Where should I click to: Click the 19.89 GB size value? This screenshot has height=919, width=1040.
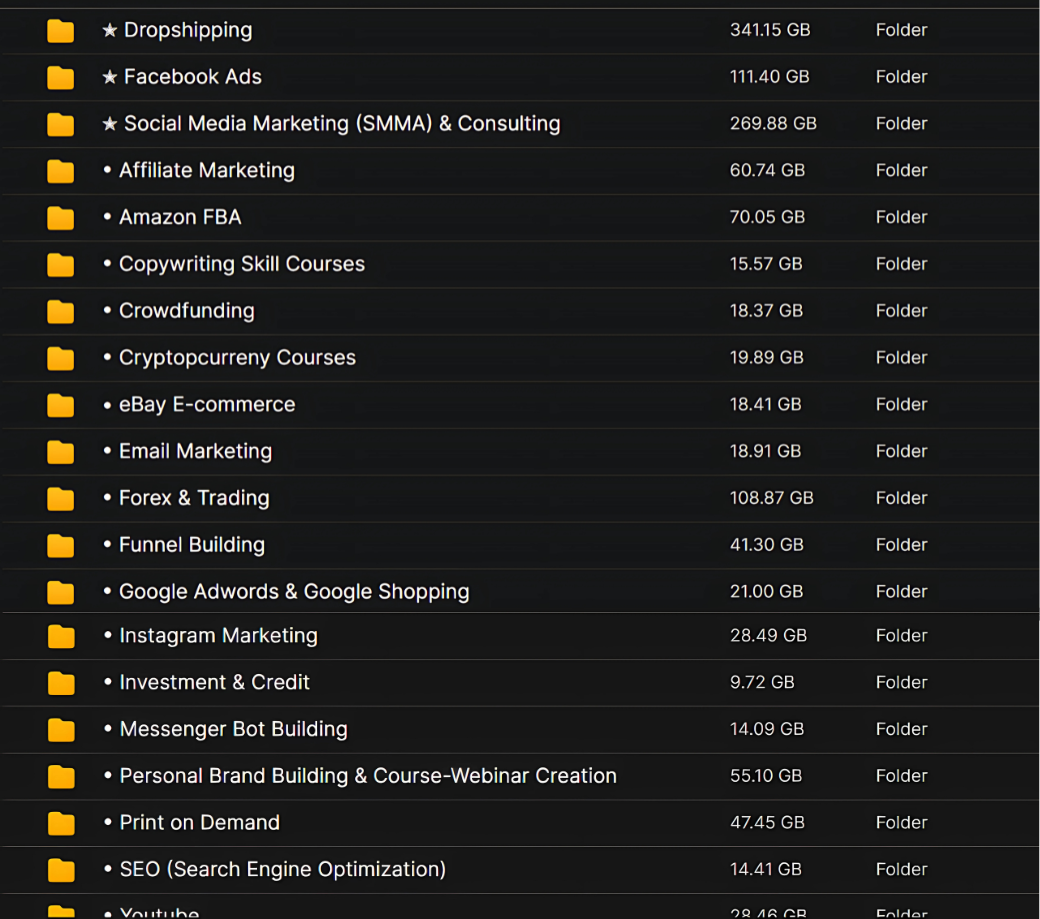(767, 357)
